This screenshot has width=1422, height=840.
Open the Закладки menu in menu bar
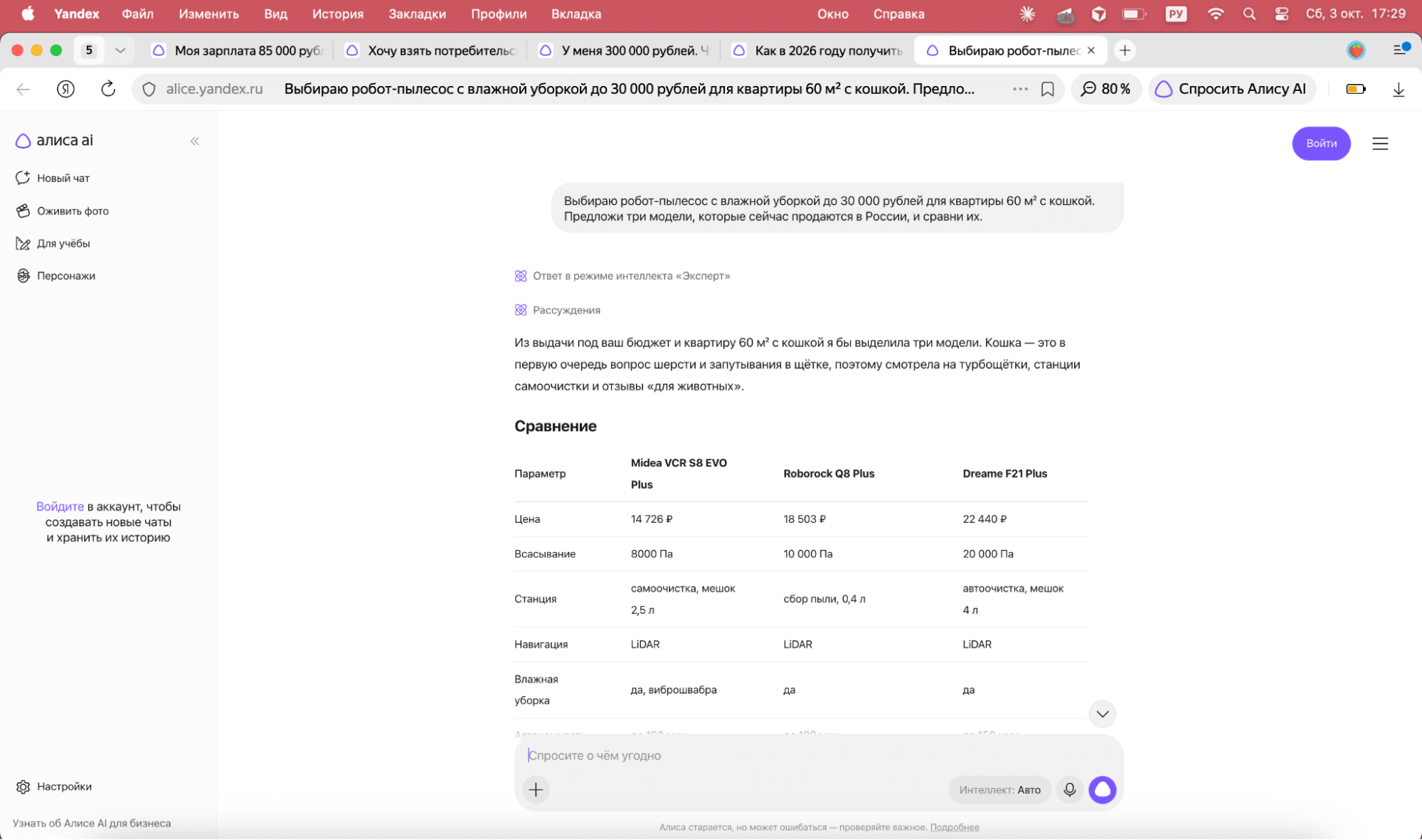click(417, 14)
